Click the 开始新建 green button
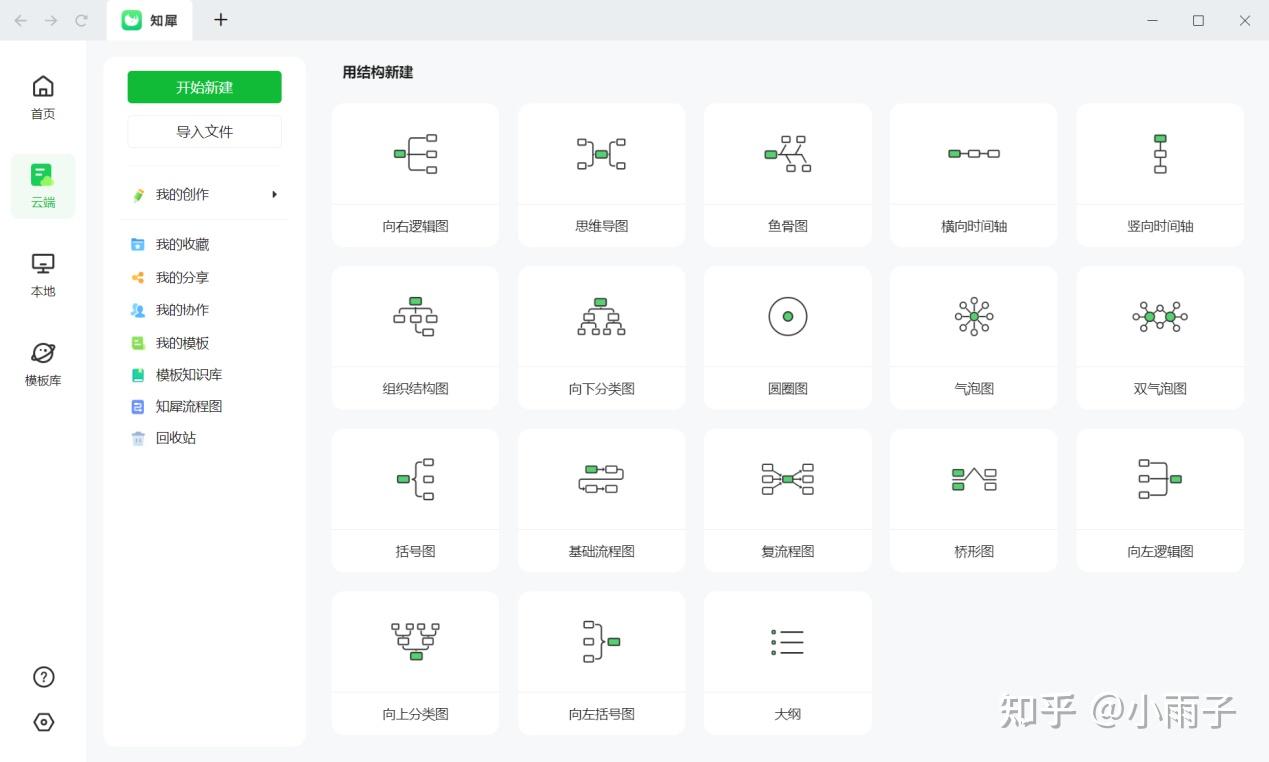 click(204, 87)
